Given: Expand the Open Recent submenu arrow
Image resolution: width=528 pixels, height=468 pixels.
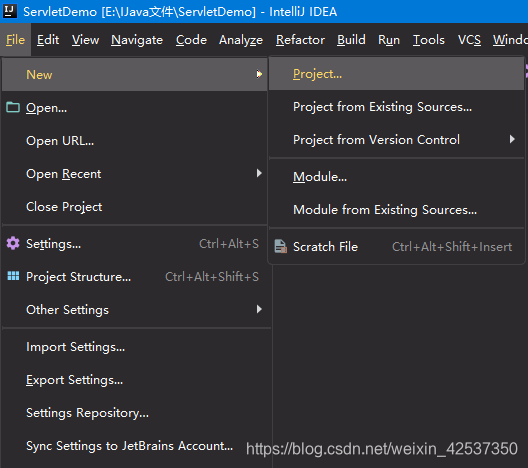Looking at the screenshot, I should pos(259,173).
